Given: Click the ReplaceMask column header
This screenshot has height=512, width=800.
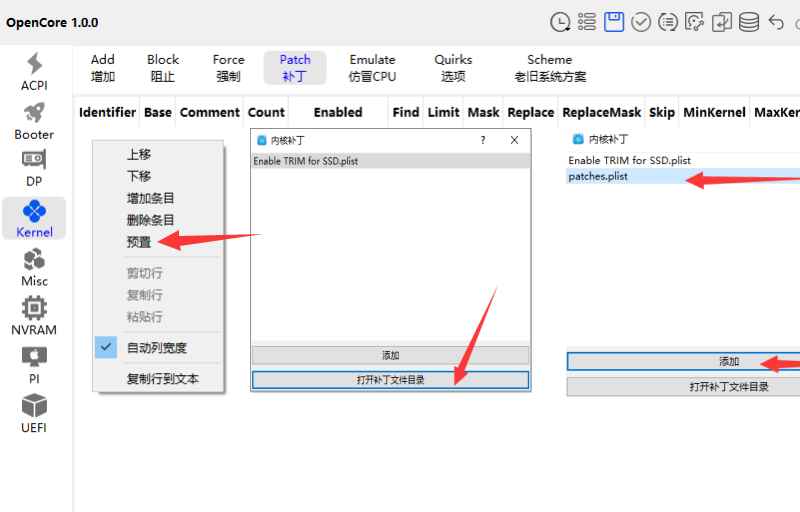Looking at the screenshot, I should (x=602, y=112).
